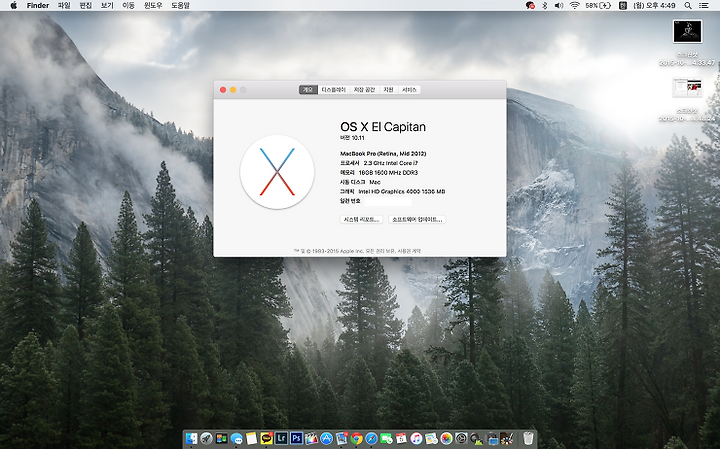Screen dimensions: 720x449
Task: Switch to the 지원 tab
Action: [388, 90]
